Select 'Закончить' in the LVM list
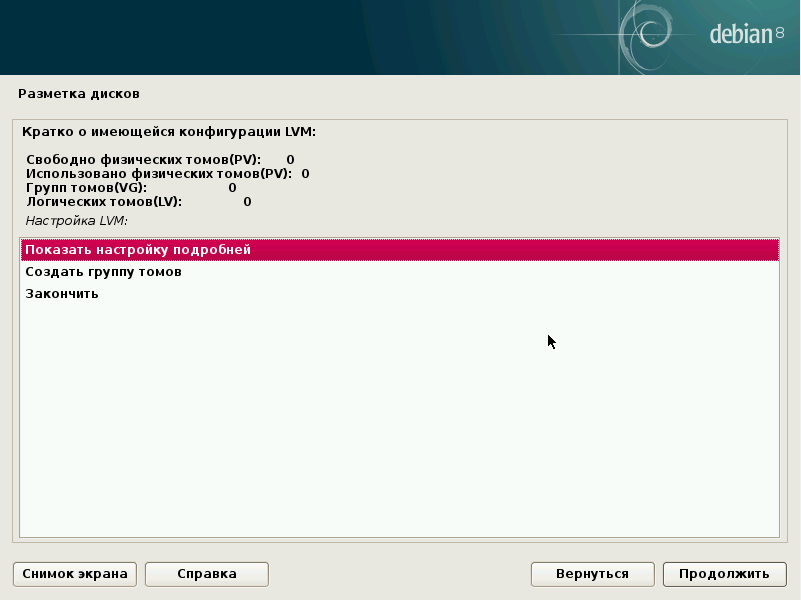The width and height of the screenshot is (801, 600). [x=62, y=294]
